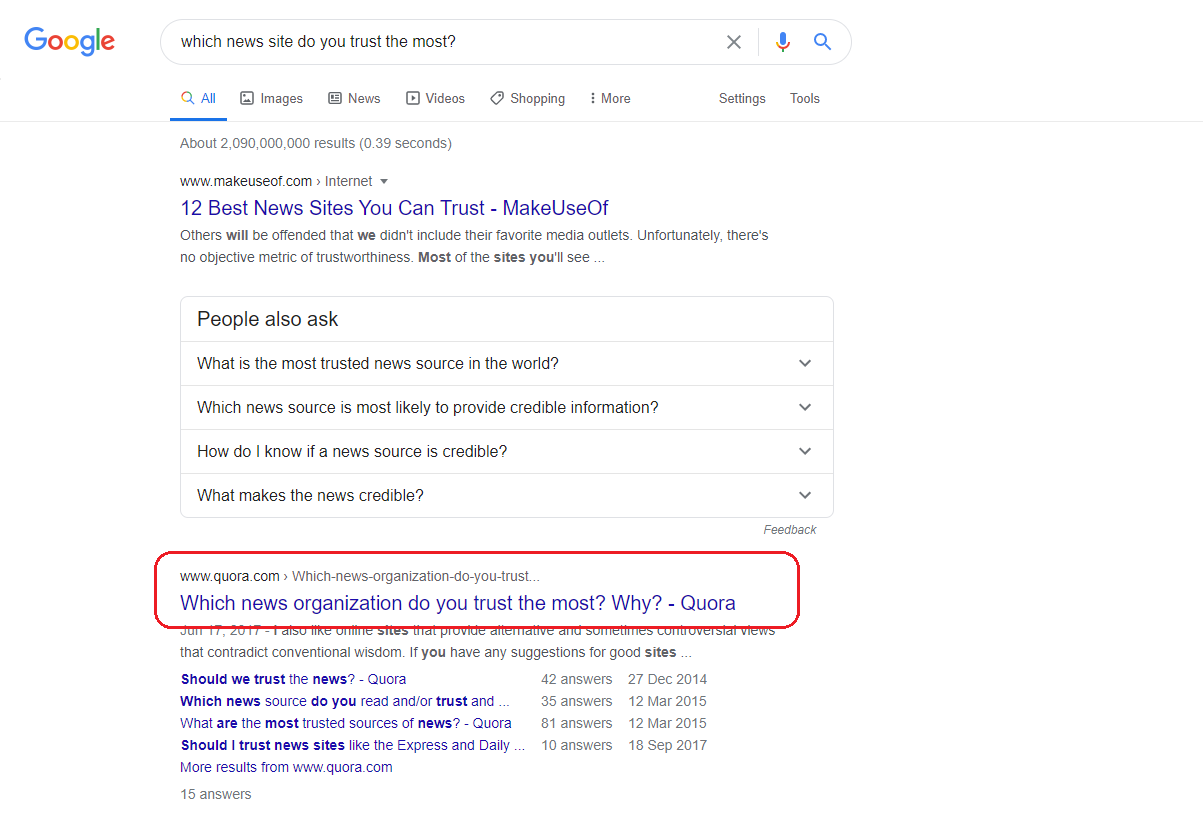
Task: Click the '27 Dec 2014' date text
Action: click(667, 679)
